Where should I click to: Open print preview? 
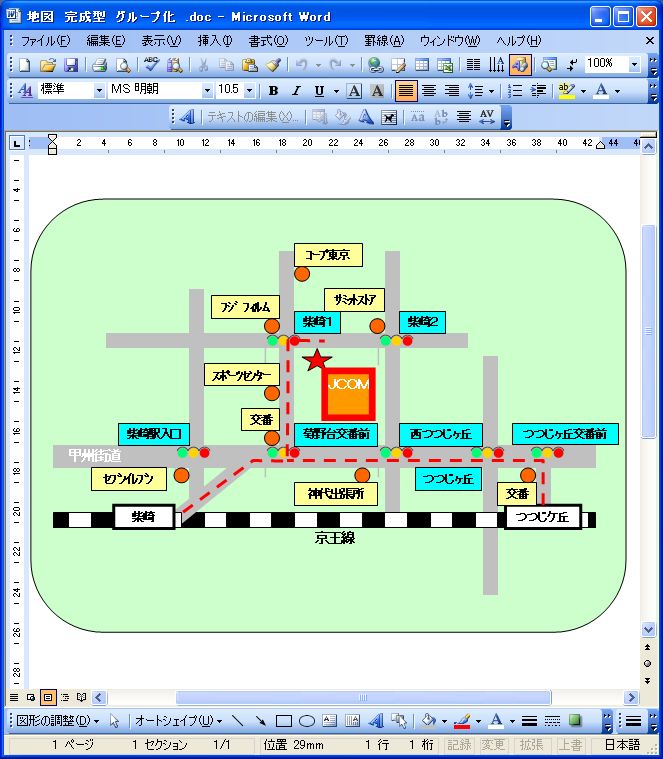123,64
